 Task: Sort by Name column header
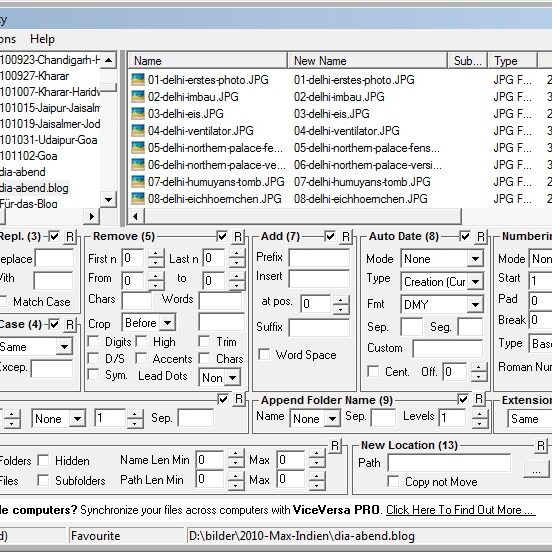point(207,61)
